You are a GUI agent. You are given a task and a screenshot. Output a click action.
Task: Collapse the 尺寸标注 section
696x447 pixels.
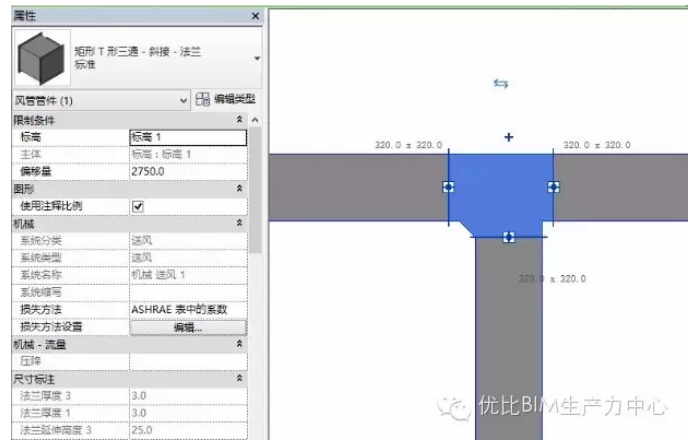pyautogui.click(x=239, y=379)
